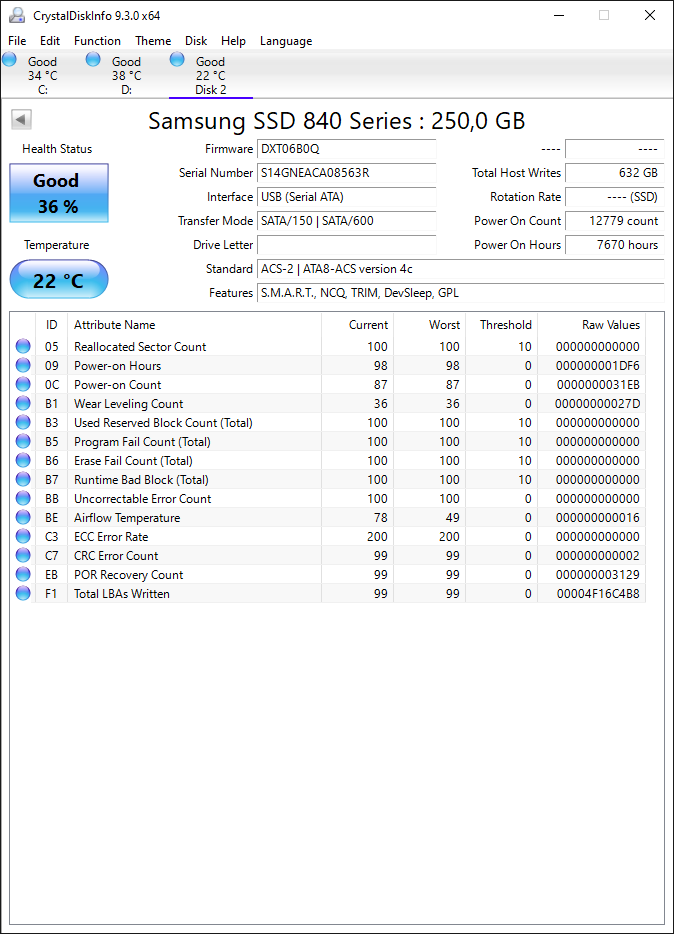Click status orb for Airflow Temperature

[23, 518]
